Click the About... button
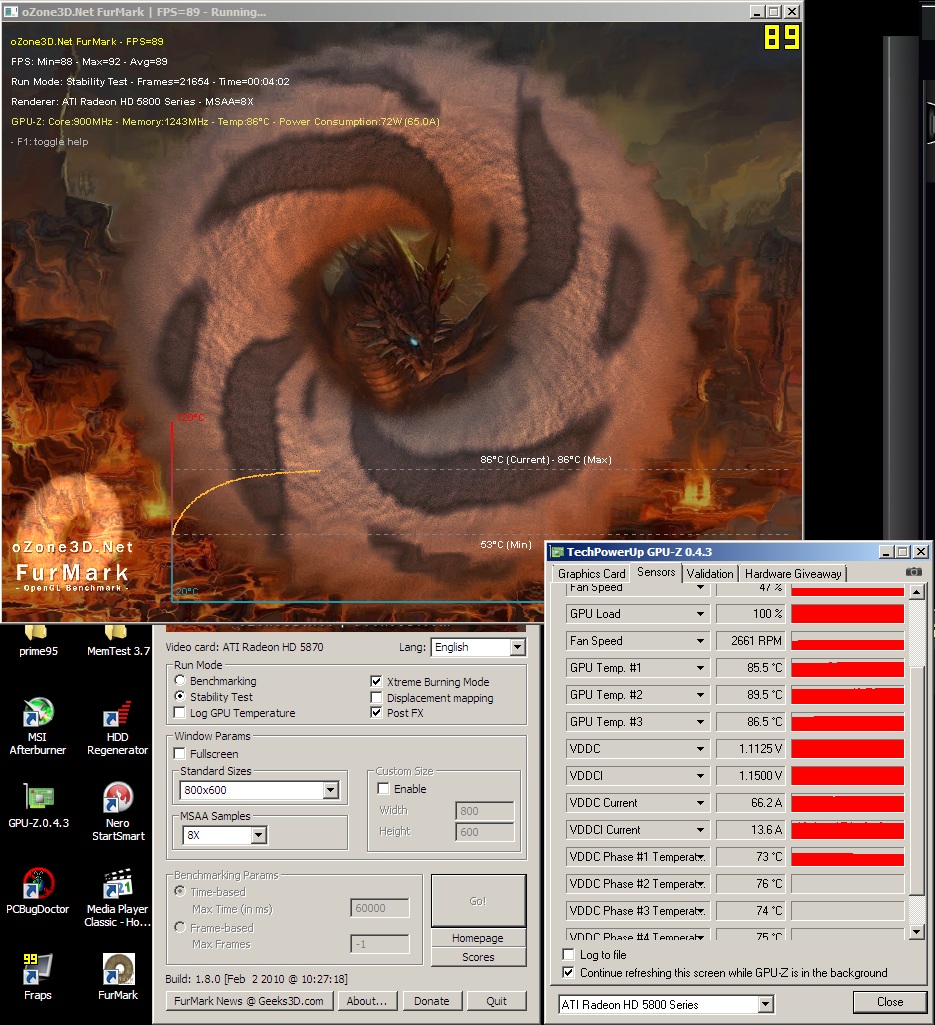Viewport: 935px width, 1025px height. coord(367,1001)
